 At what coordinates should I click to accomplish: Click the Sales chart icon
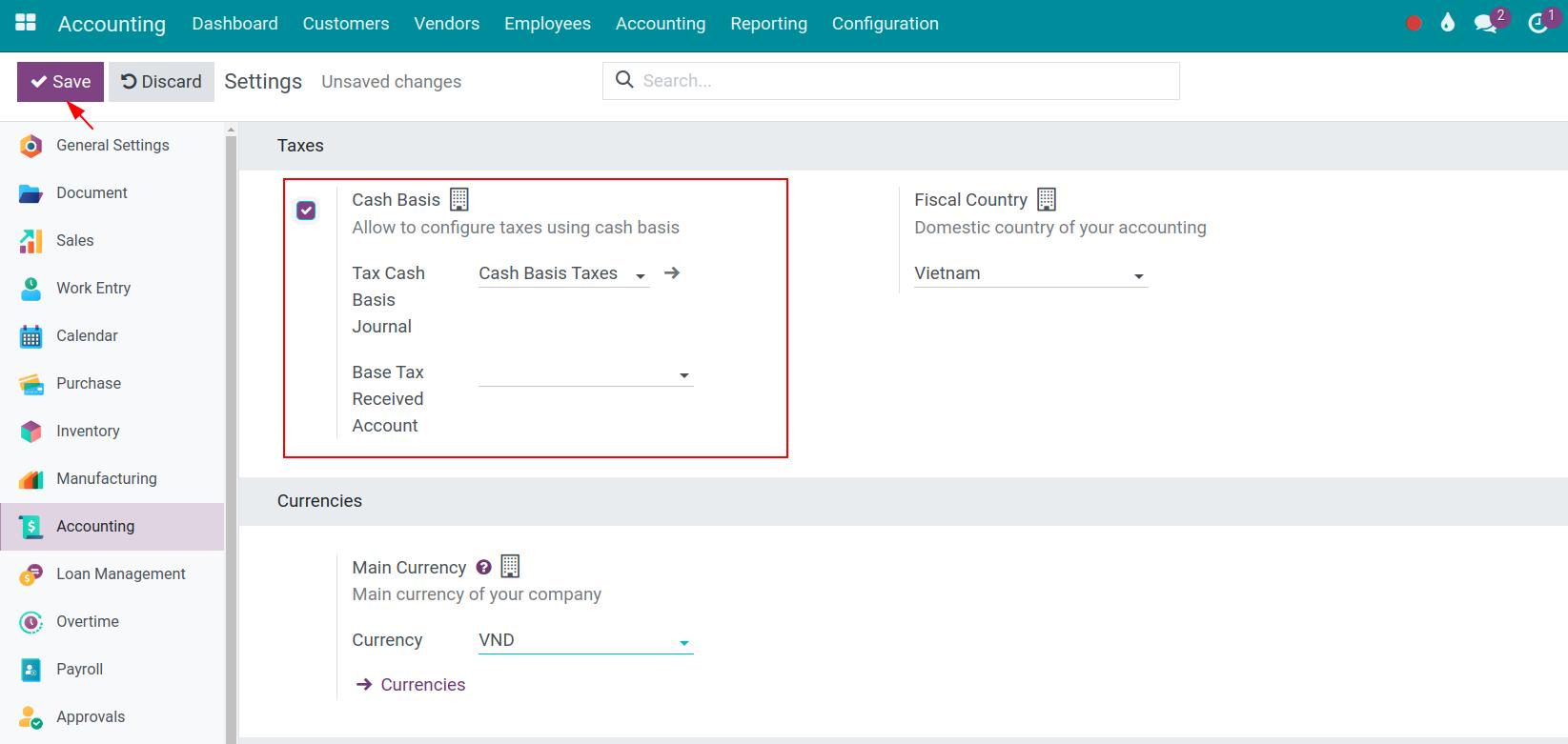(31, 241)
